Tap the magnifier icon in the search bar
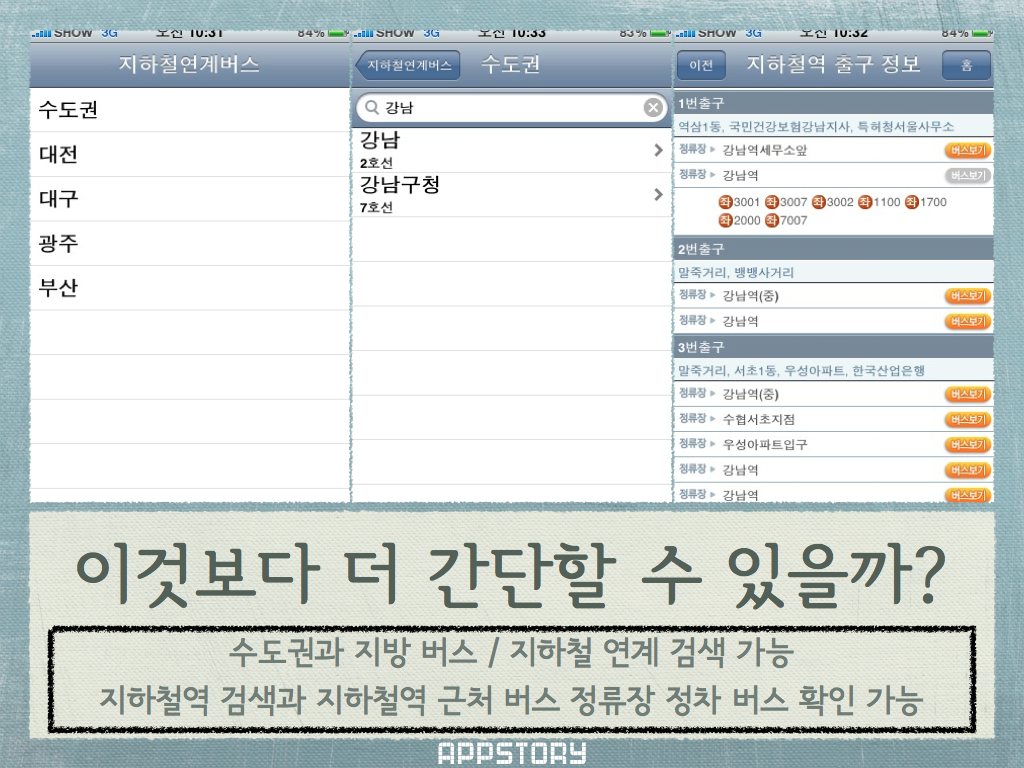1024x768 pixels. point(372,108)
